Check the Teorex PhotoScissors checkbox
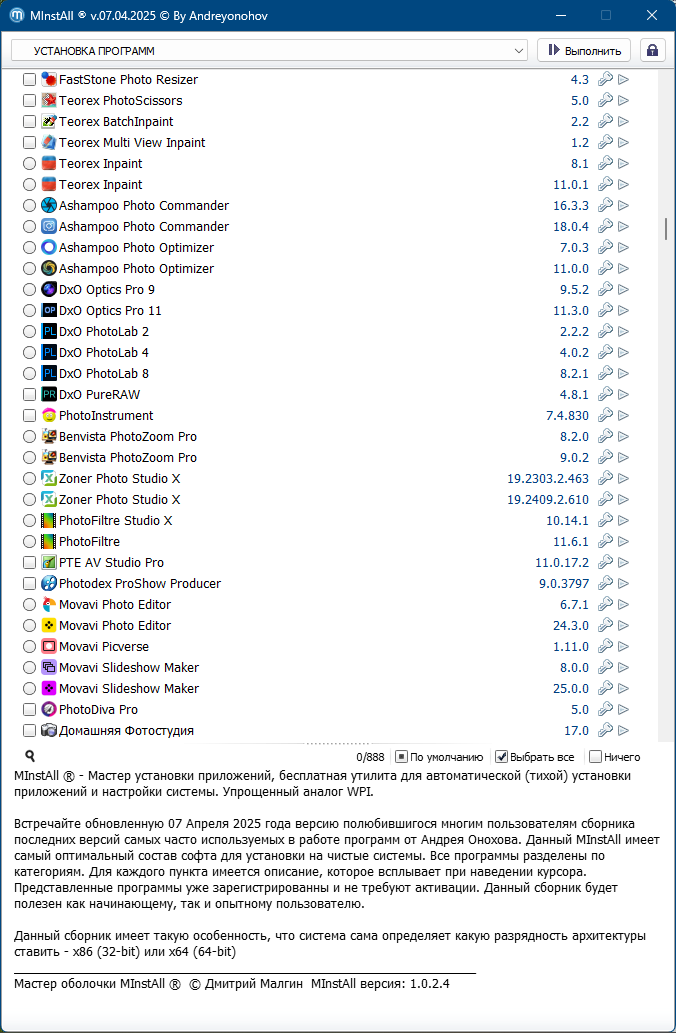This screenshot has height=1033, width=676. click(29, 101)
